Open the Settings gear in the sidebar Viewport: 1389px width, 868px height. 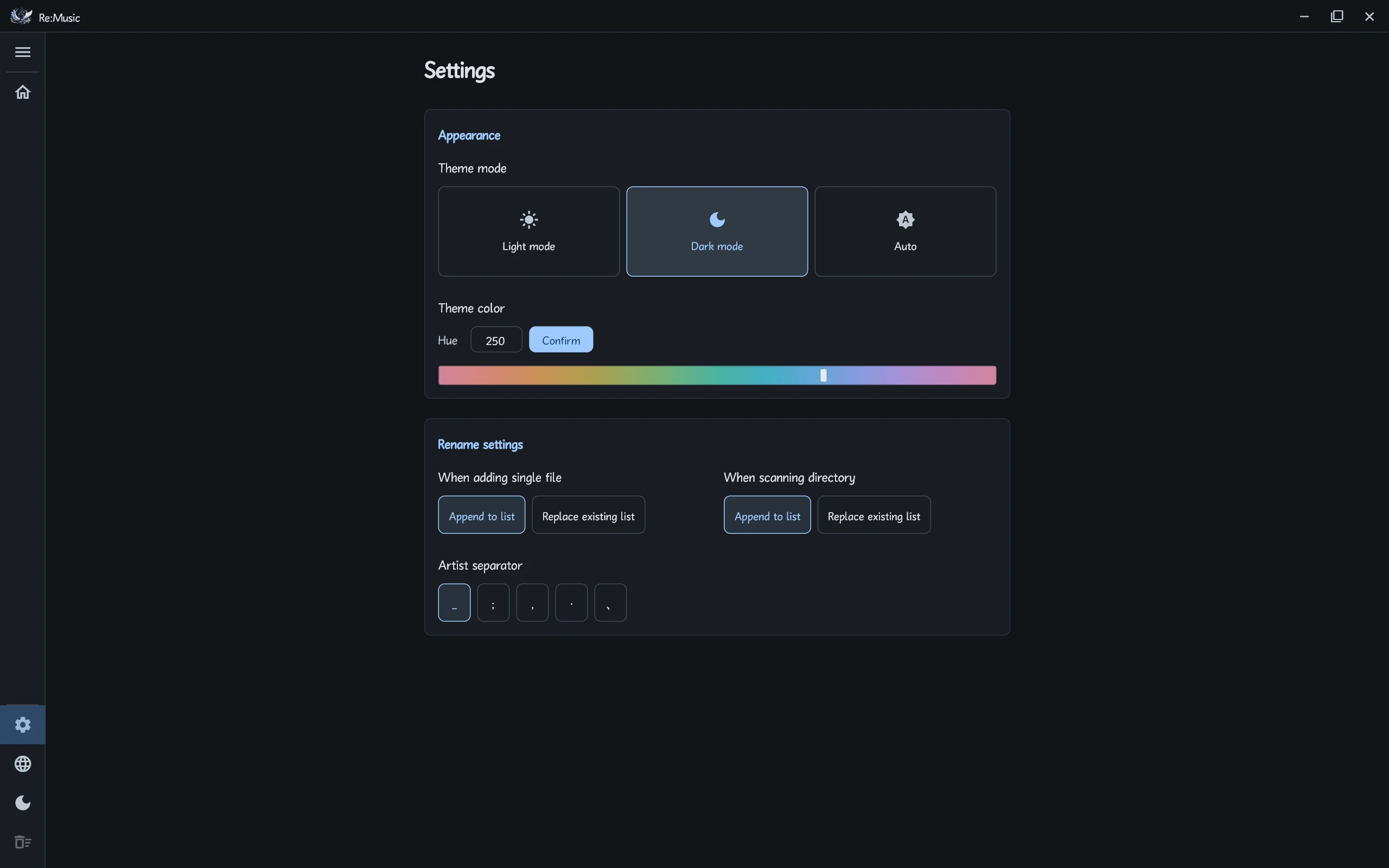pos(22,724)
